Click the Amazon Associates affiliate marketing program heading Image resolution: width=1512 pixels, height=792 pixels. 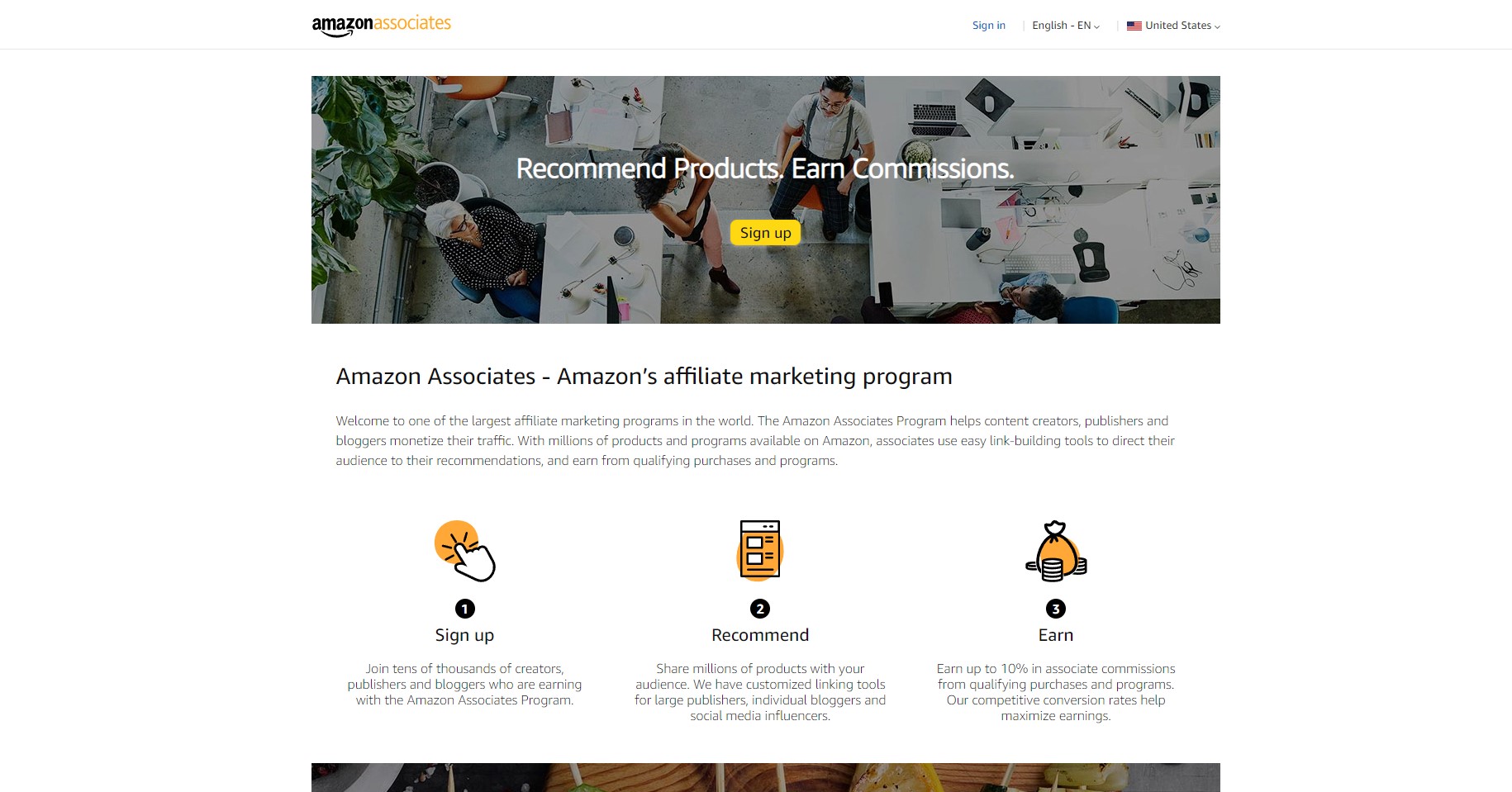(x=644, y=377)
